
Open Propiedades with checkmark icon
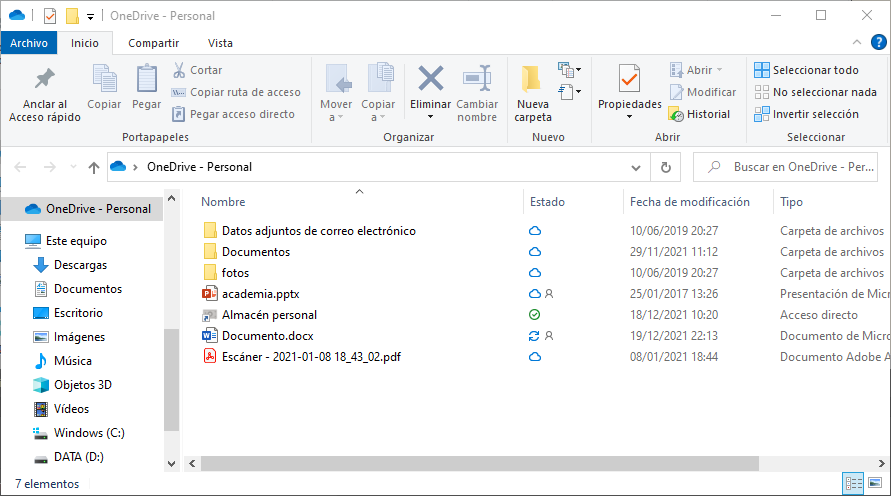click(x=629, y=79)
